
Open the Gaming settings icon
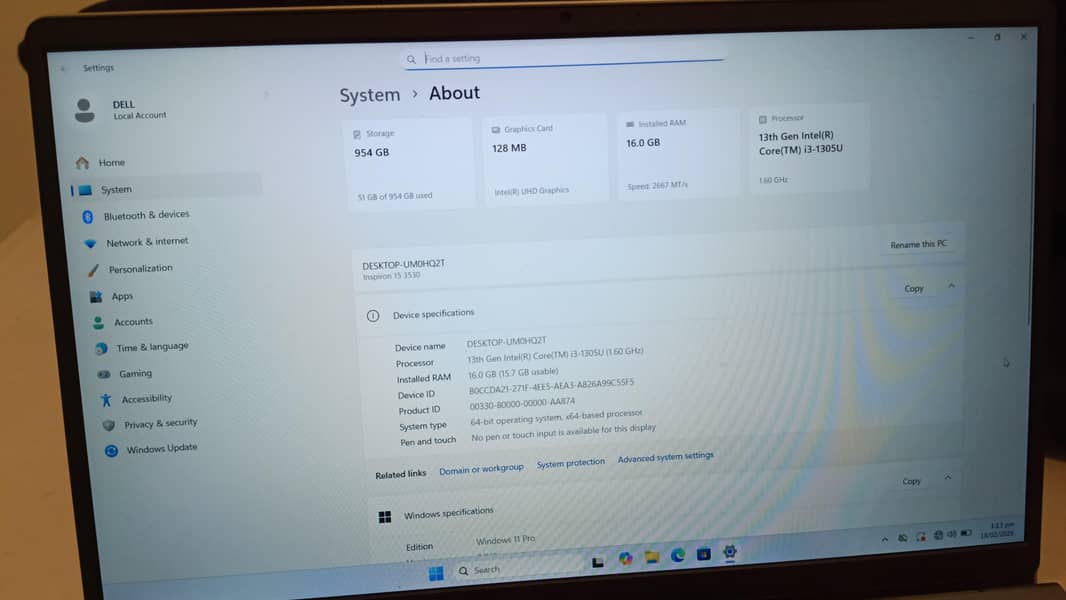pyautogui.click(x=103, y=374)
